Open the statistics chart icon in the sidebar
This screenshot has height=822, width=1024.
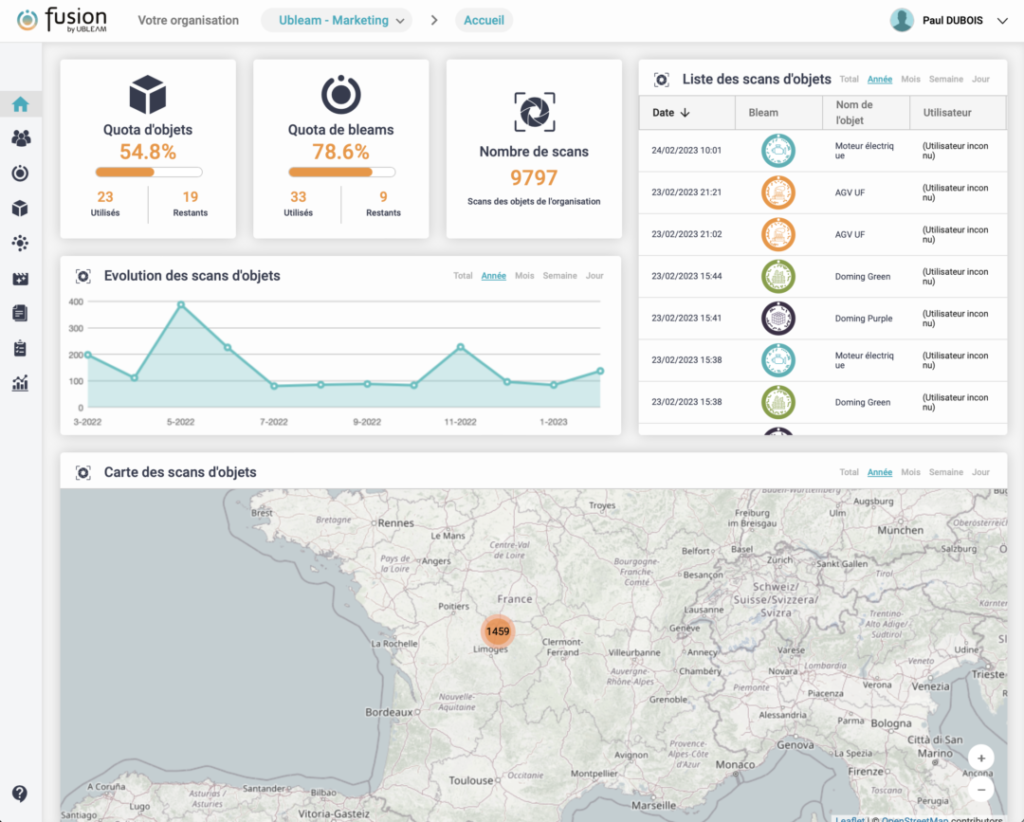click(20, 383)
